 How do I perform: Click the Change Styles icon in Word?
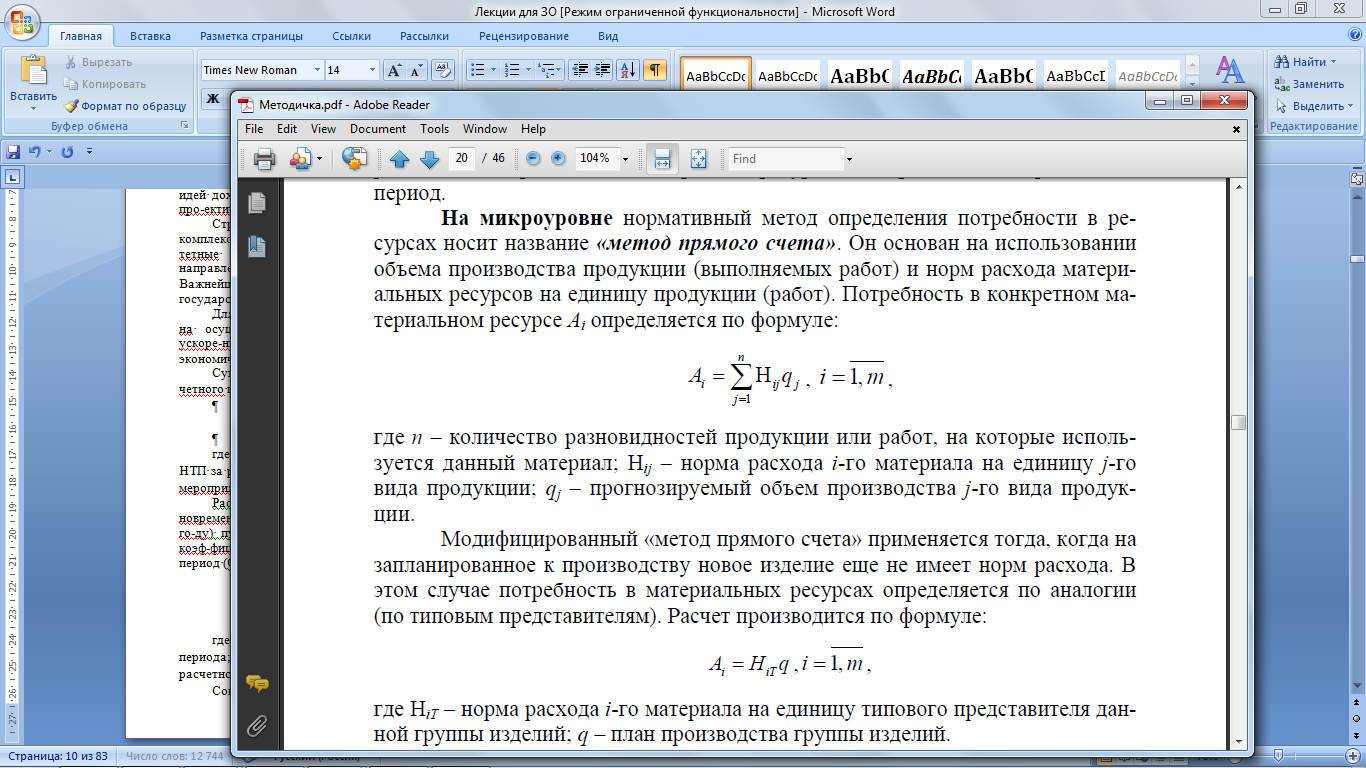click(x=1229, y=70)
